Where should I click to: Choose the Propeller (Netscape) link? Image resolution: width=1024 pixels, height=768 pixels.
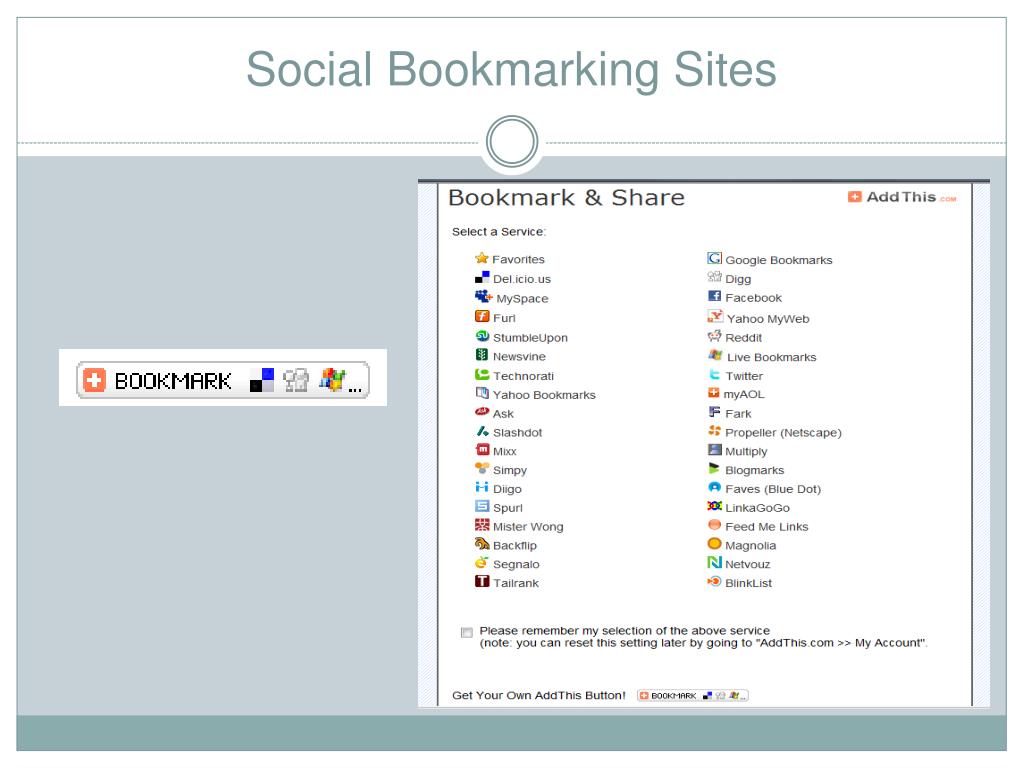[x=783, y=432]
